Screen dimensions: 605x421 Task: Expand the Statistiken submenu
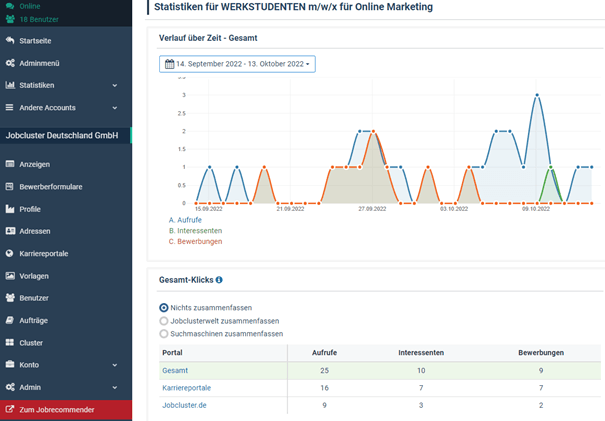click(x=66, y=85)
